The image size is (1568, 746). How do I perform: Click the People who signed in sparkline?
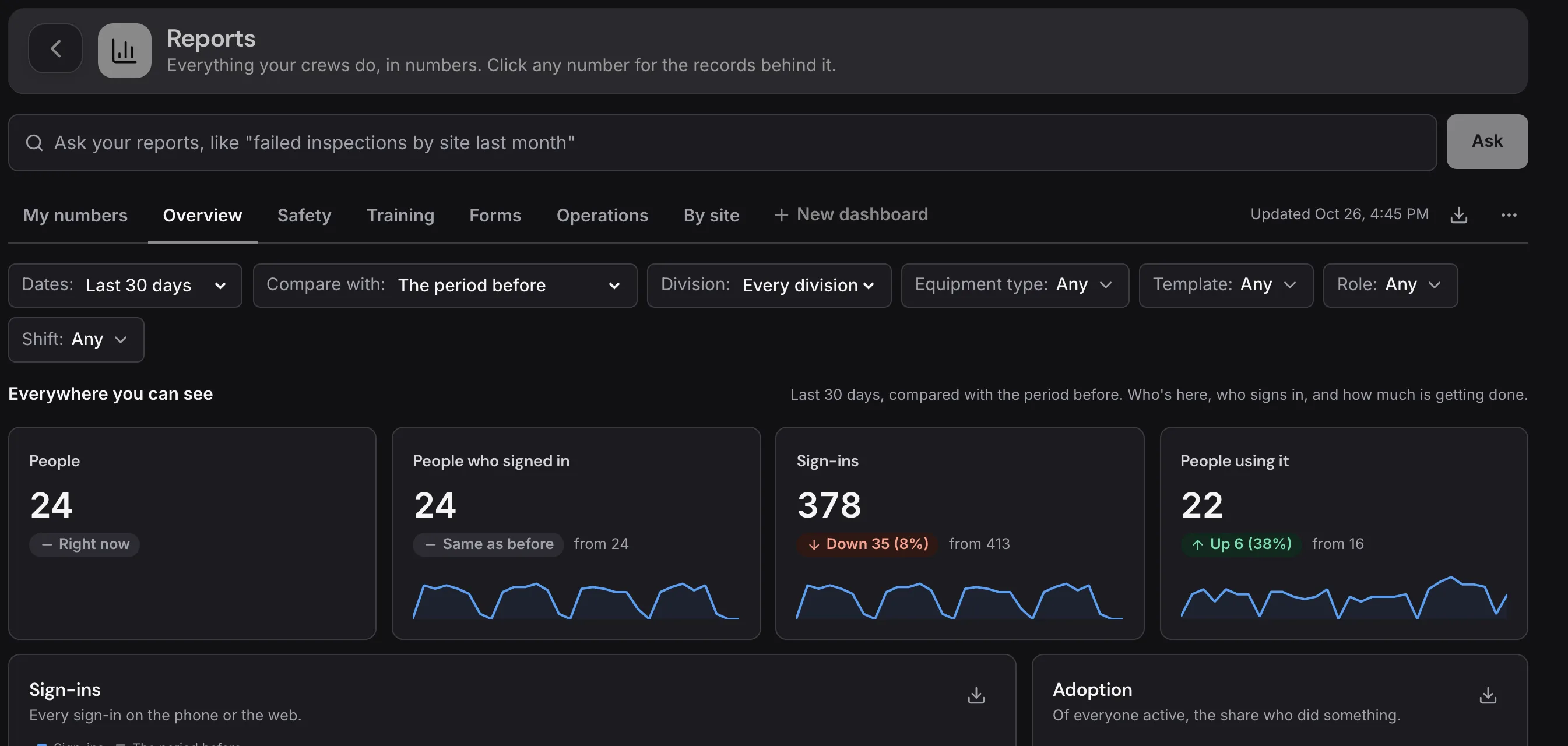coord(576,600)
